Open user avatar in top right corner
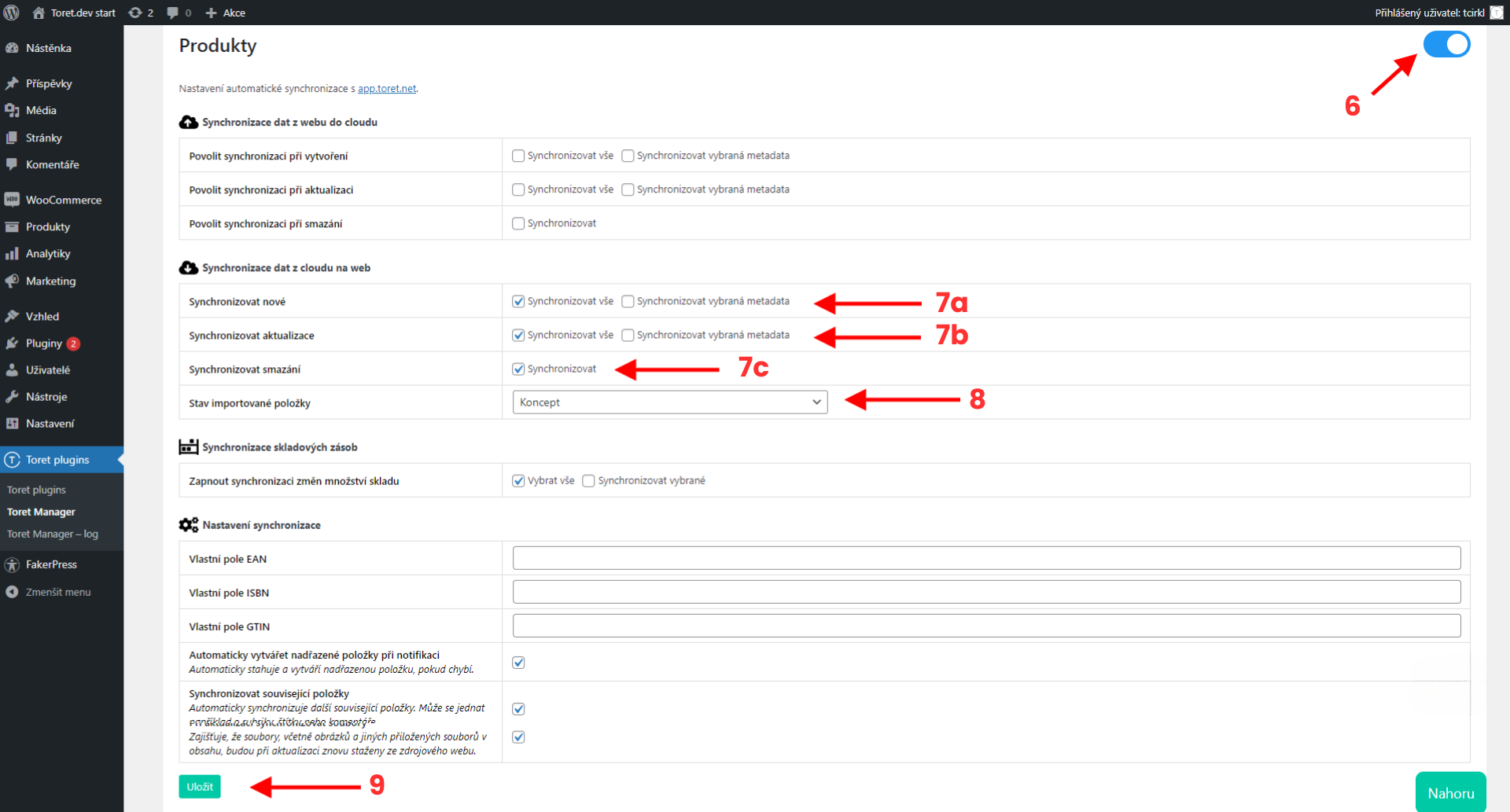 pyautogui.click(x=1497, y=13)
